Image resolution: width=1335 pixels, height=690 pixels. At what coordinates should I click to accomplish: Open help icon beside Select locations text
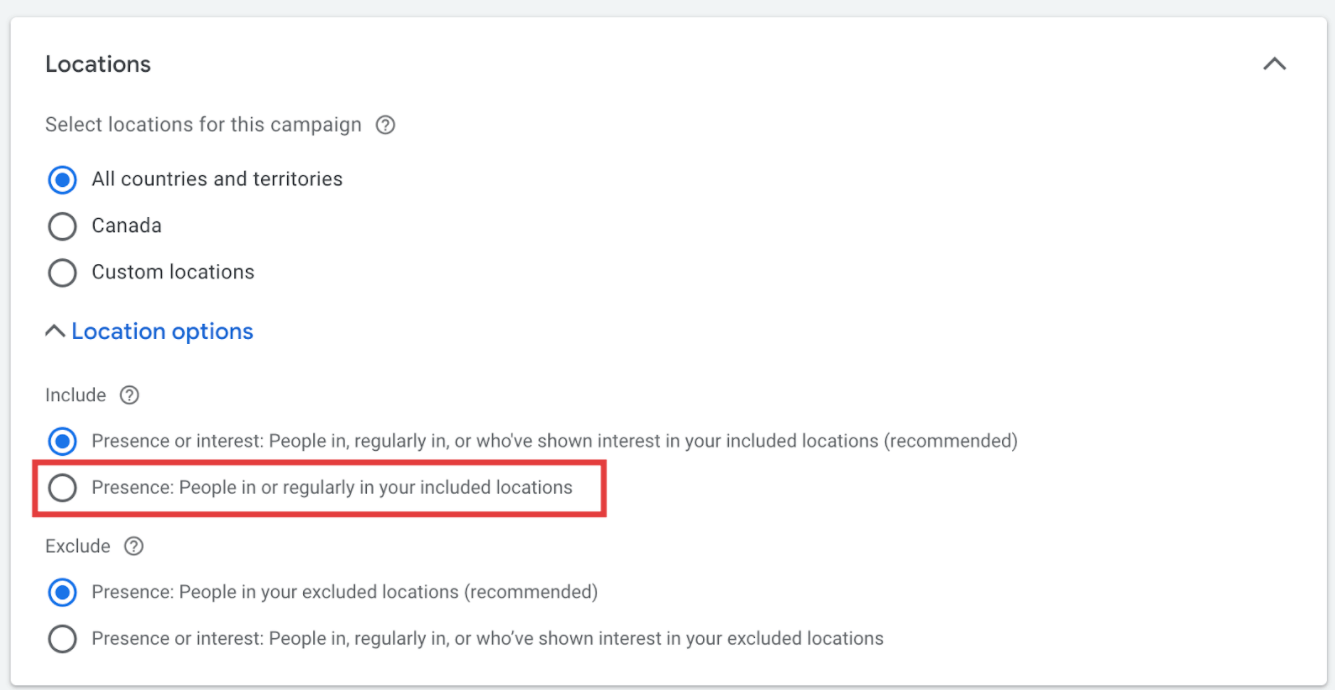[385, 125]
